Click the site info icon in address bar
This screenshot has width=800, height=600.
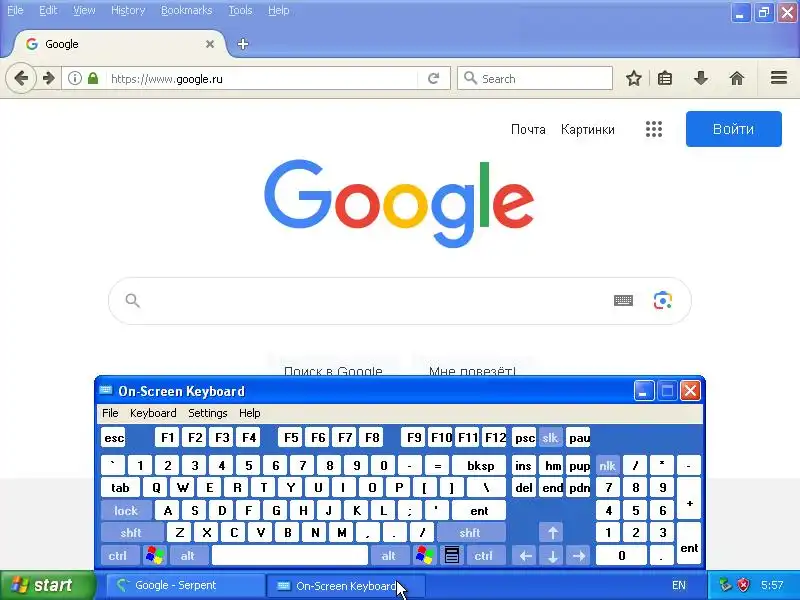coord(75,79)
